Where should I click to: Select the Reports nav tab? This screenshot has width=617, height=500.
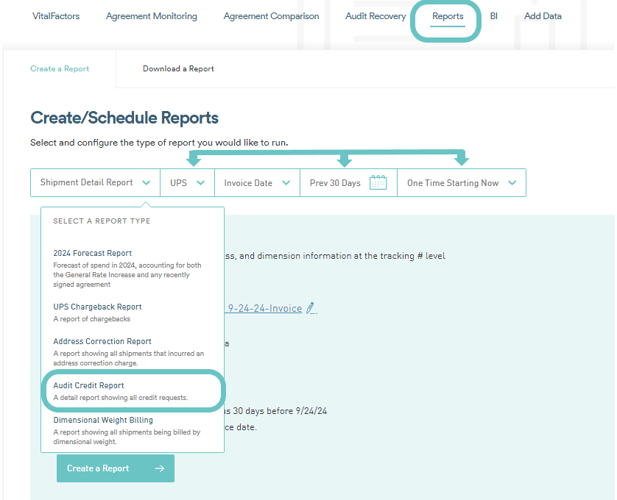[x=447, y=16]
